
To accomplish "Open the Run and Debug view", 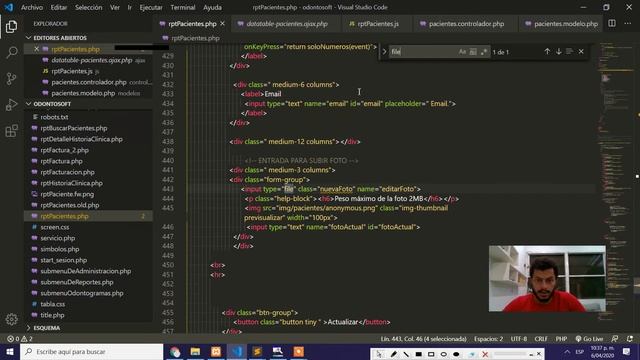I will [x=11, y=104].
